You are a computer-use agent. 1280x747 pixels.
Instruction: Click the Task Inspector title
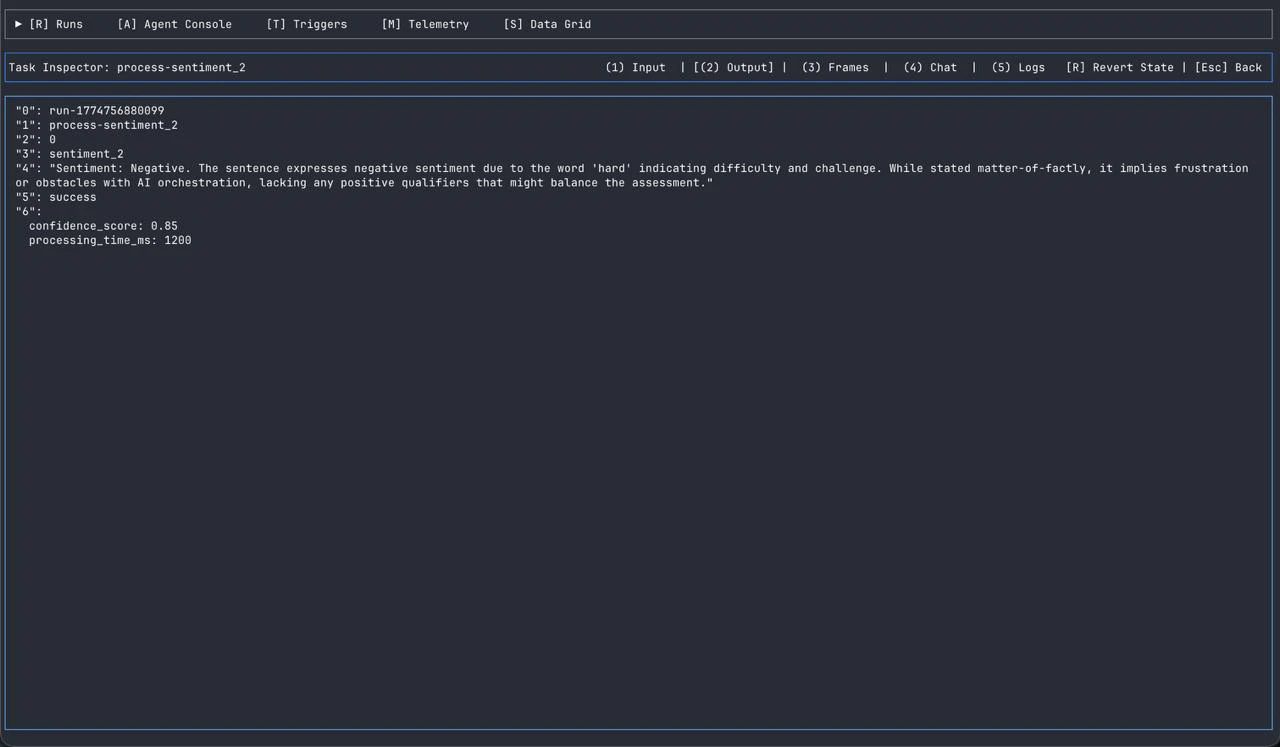(x=127, y=67)
